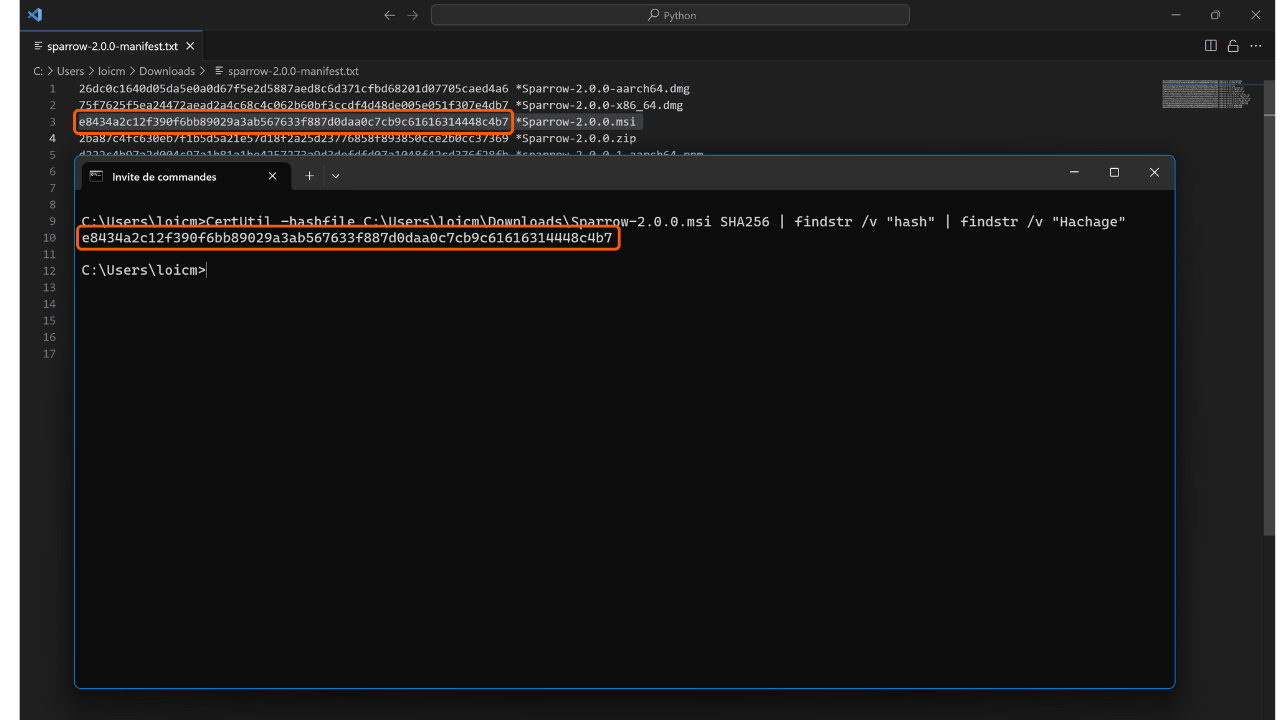This screenshot has height=720, width=1280.
Task: Go forward with the right arrow
Action: tap(413, 15)
